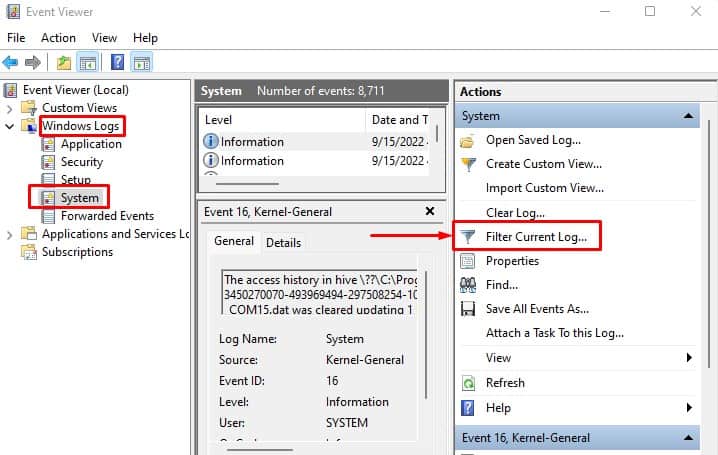
Task: Open the Help submenu arrow in Actions
Action: [x=689, y=407]
